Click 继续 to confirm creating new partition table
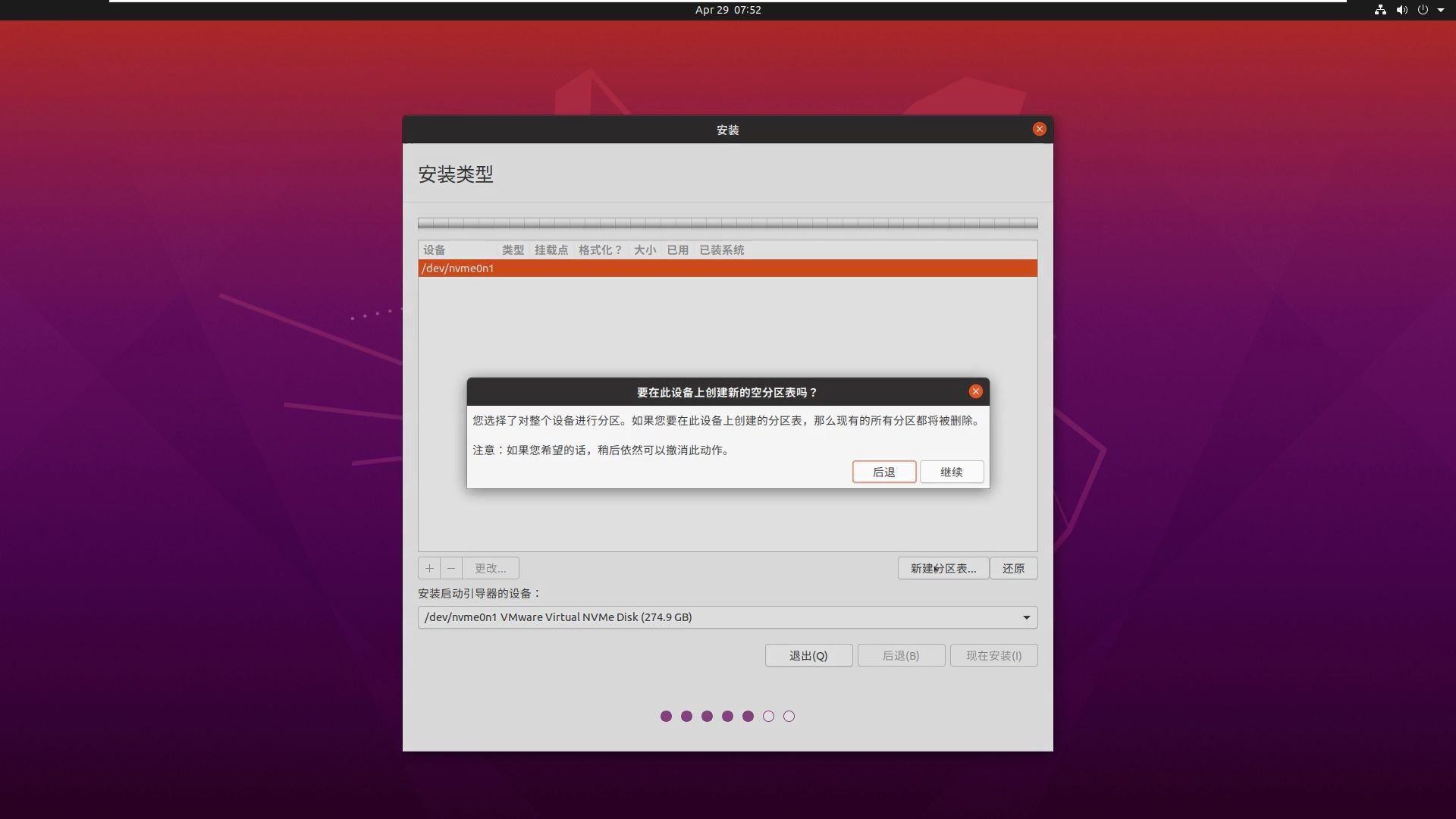1456x819 pixels. [951, 472]
